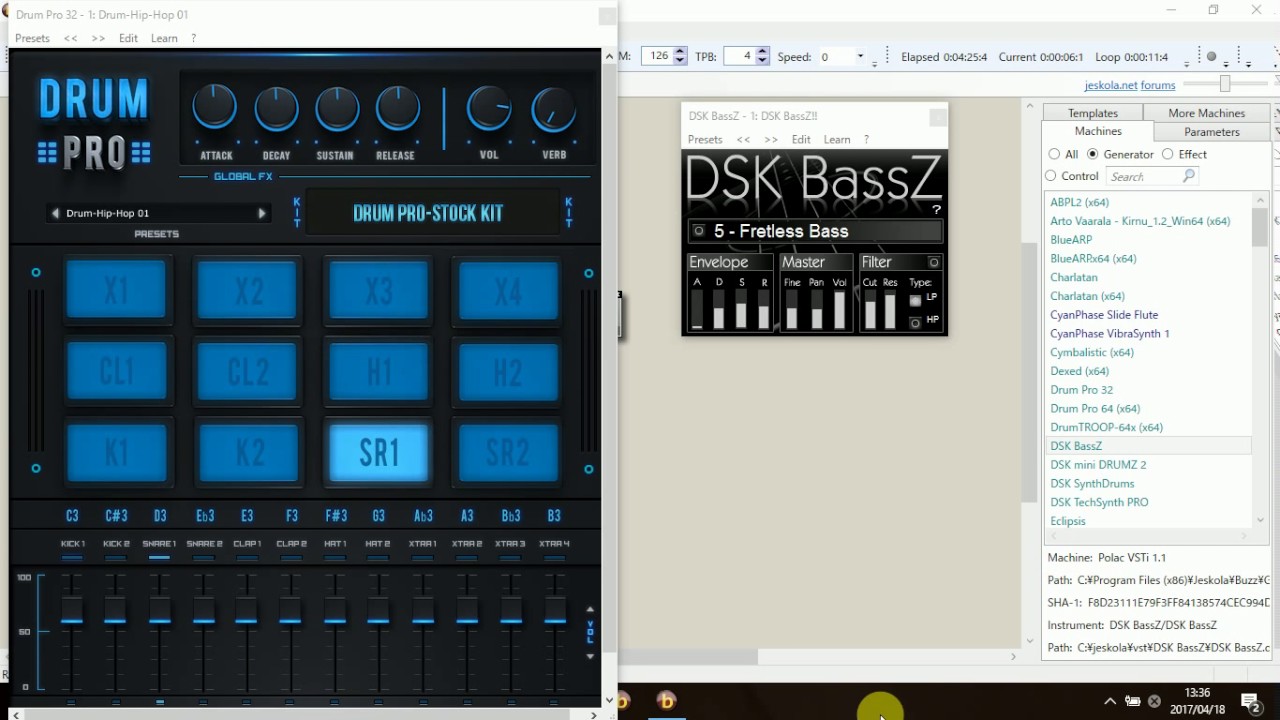Select the HP filter type in BassZ
1280x720 pixels.
[x=915, y=323]
